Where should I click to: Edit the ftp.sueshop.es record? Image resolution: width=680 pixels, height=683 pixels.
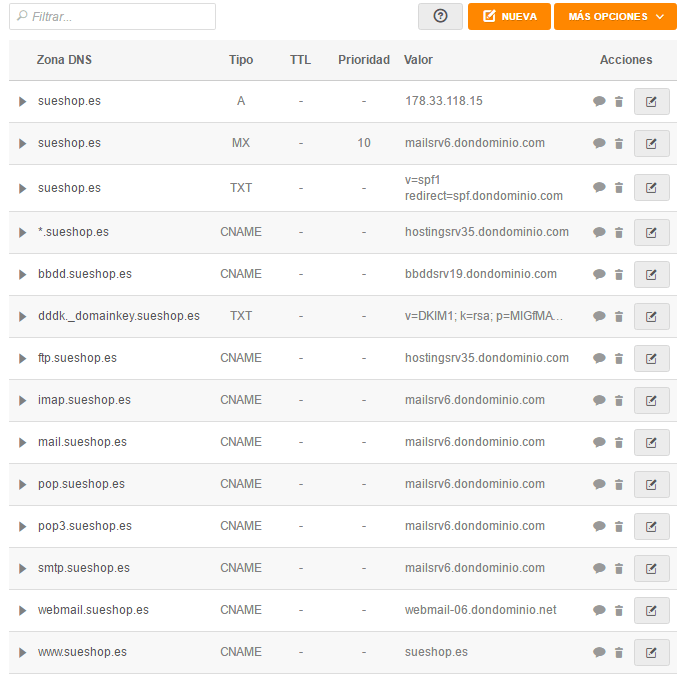coord(651,358)
